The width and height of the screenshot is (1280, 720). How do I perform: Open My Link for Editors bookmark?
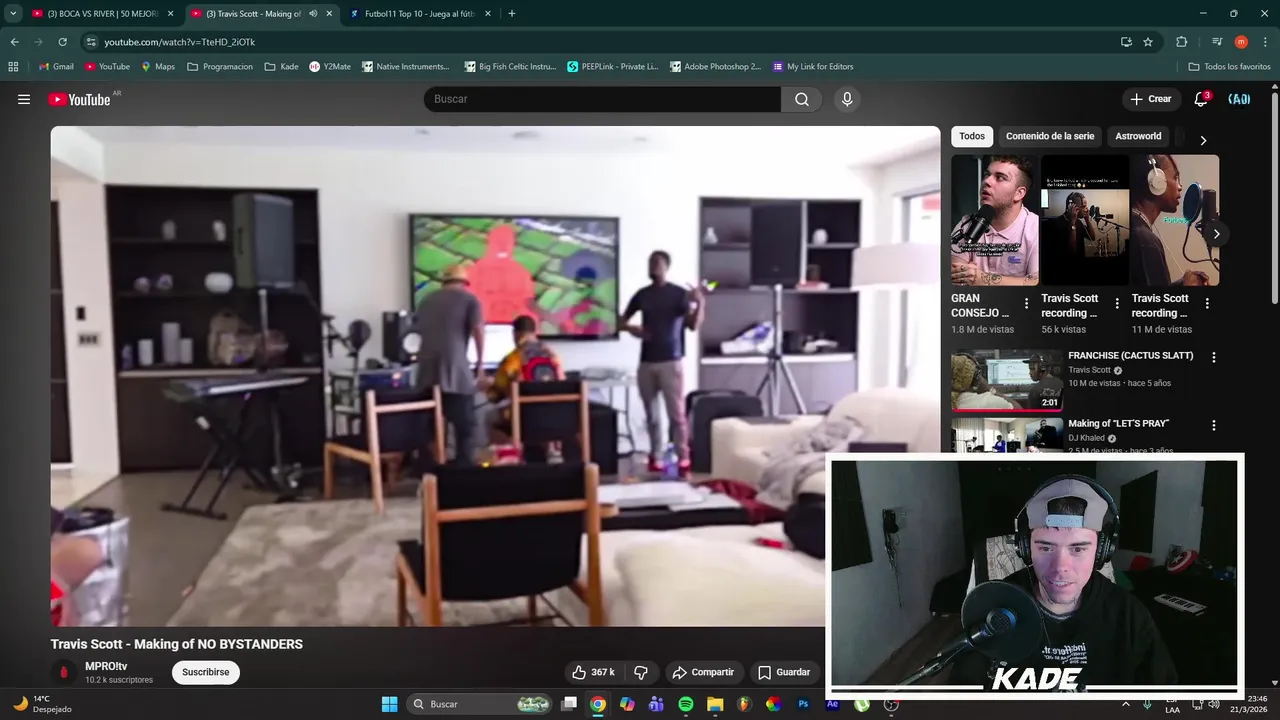[x=813, y=67]
